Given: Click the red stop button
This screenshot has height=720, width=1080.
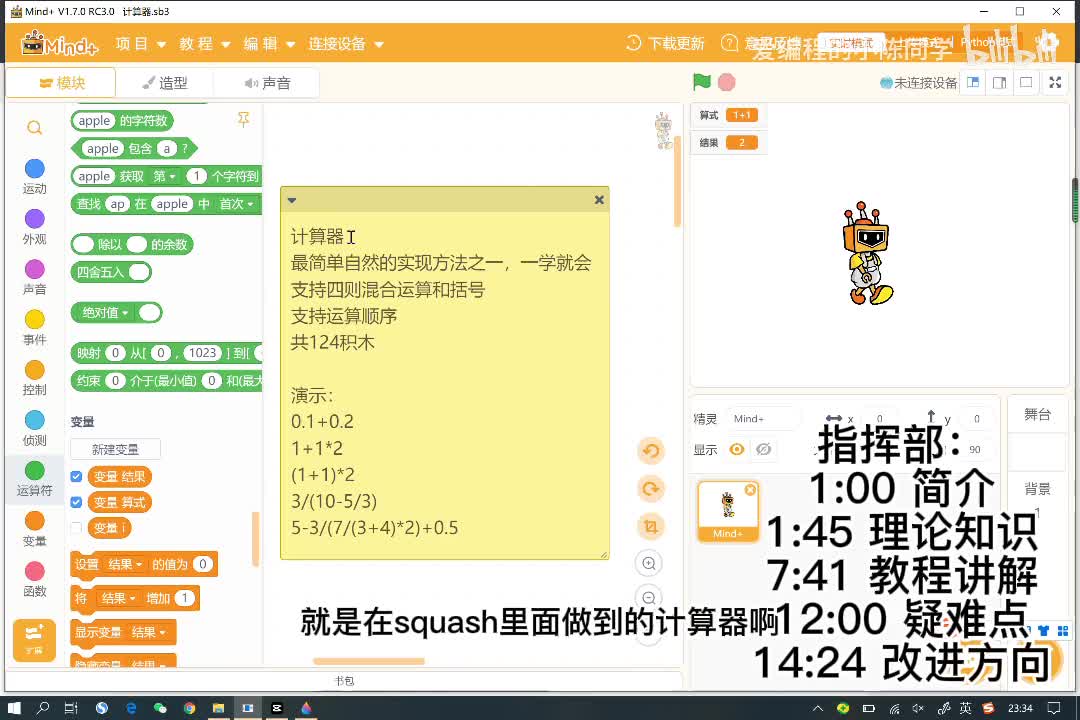Looking at the screenshot, I should coord(726,82).
